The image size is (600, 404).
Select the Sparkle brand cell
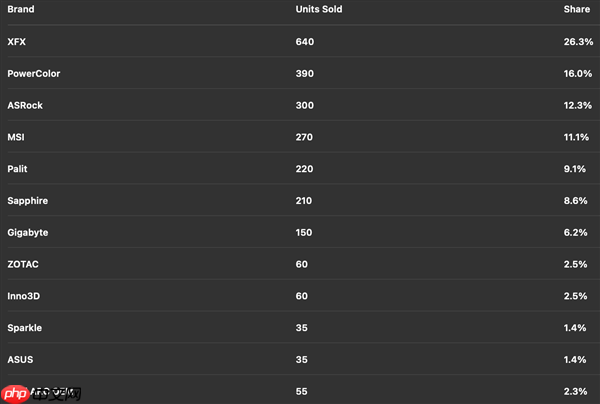(24, 328)
